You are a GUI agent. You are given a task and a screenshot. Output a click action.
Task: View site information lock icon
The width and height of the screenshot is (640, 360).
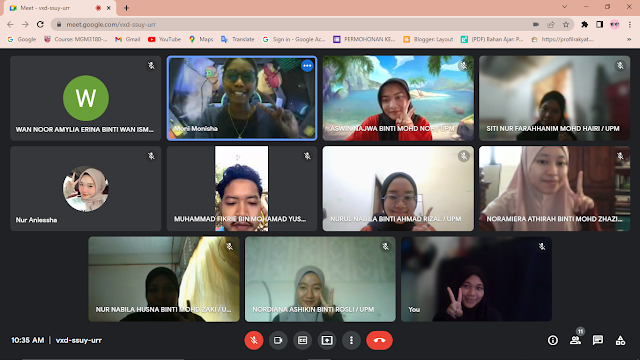pyautogui.click(x=59, y=24)
